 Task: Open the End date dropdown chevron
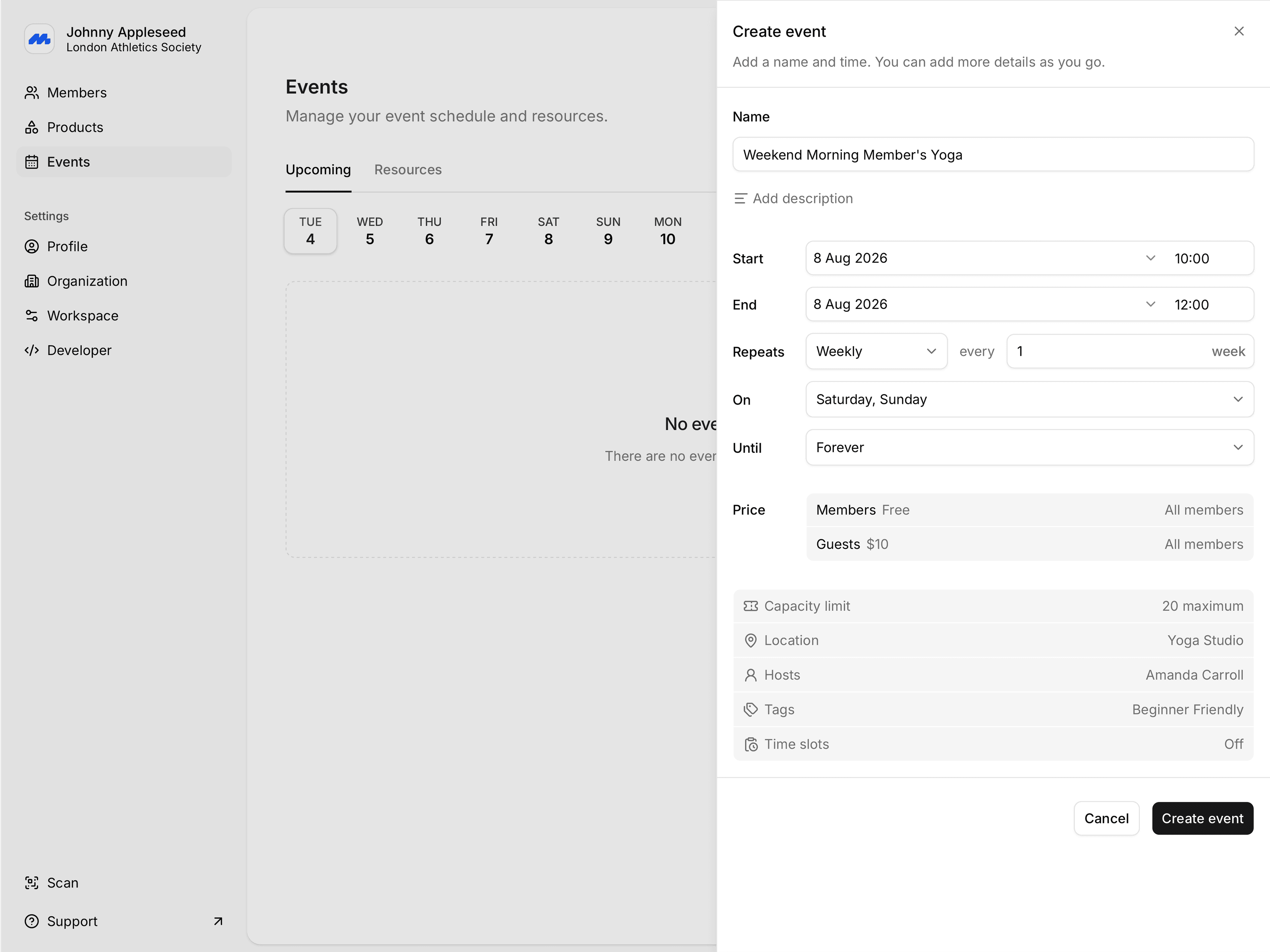coord(1150,304)
